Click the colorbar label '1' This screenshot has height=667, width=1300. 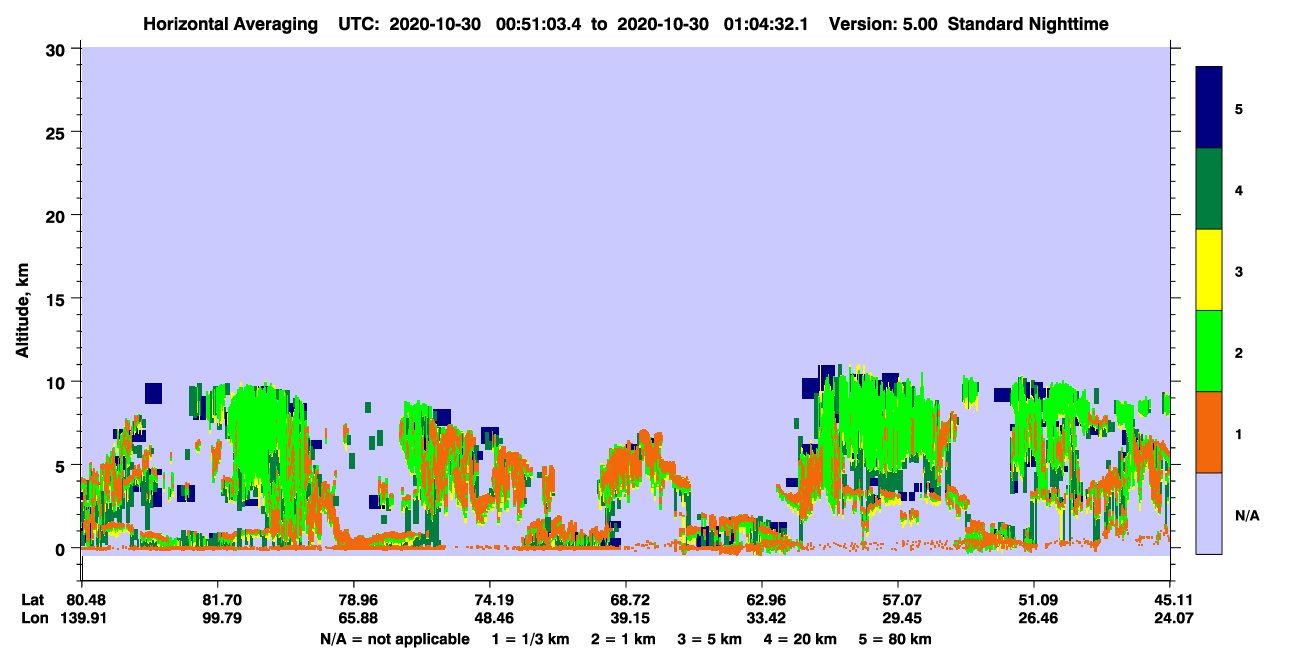(1239, 434)
